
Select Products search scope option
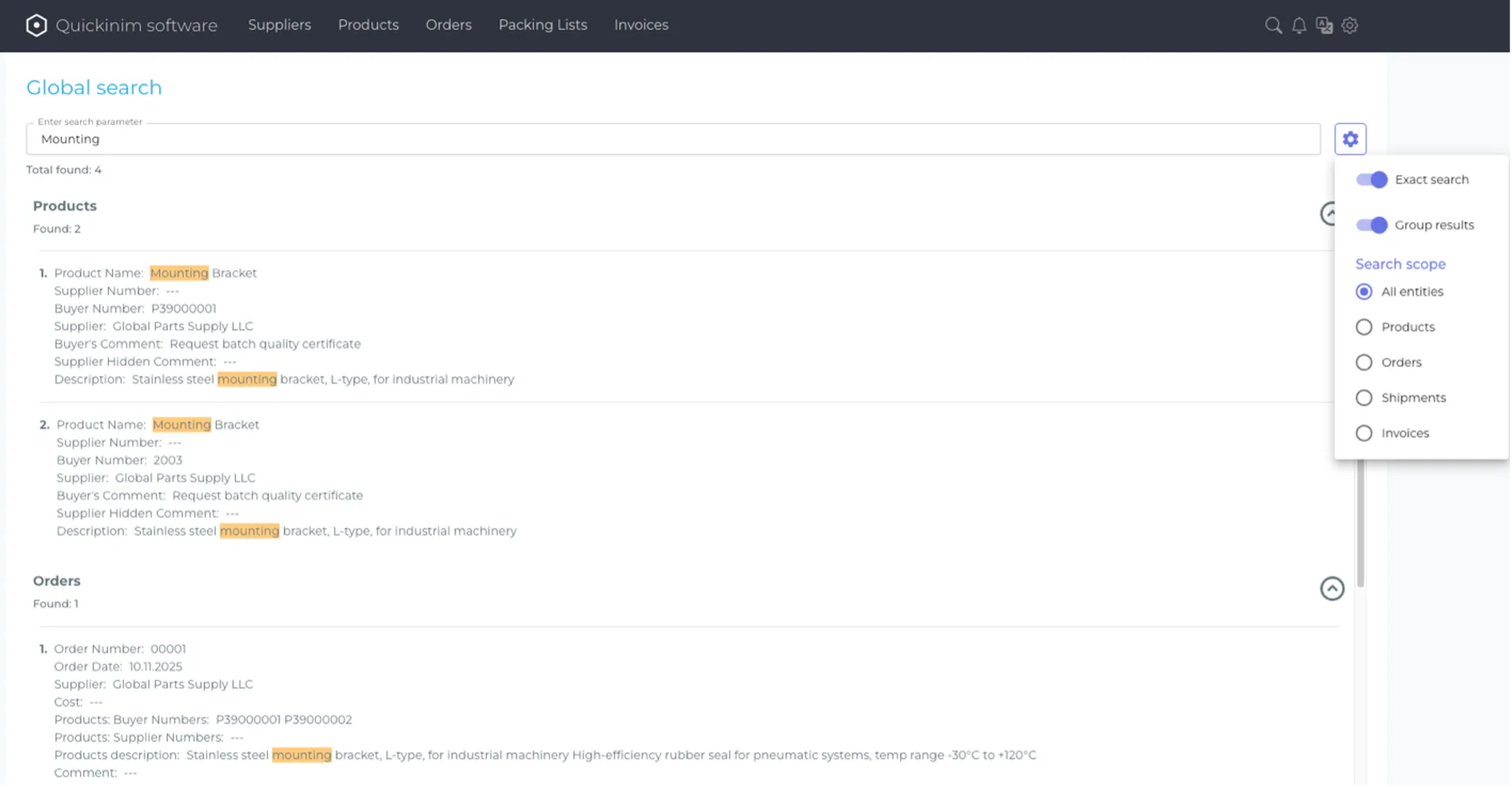pyautogui.click(x=1363, y=327)
